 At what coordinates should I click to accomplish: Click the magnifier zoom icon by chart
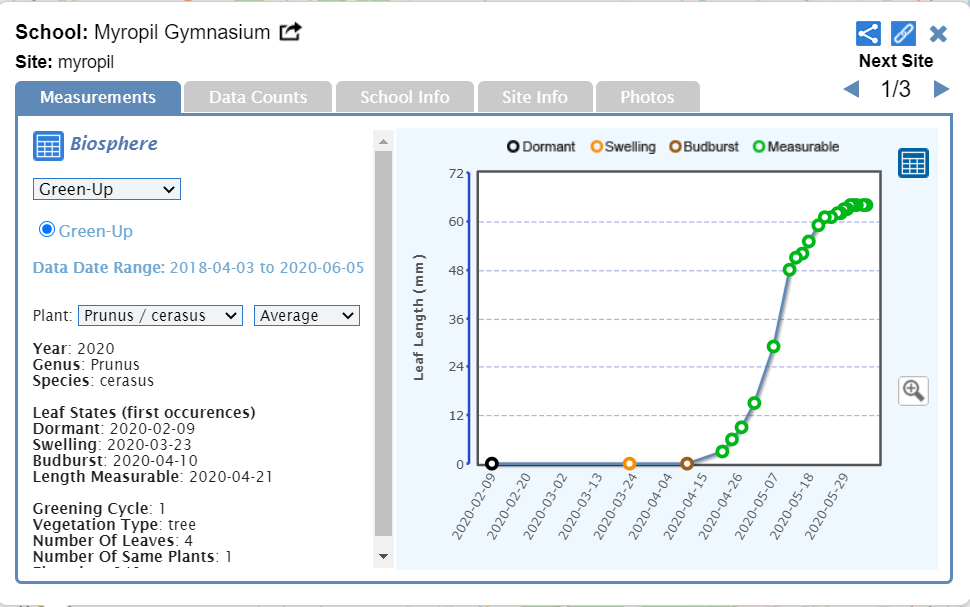pos(912,390)
